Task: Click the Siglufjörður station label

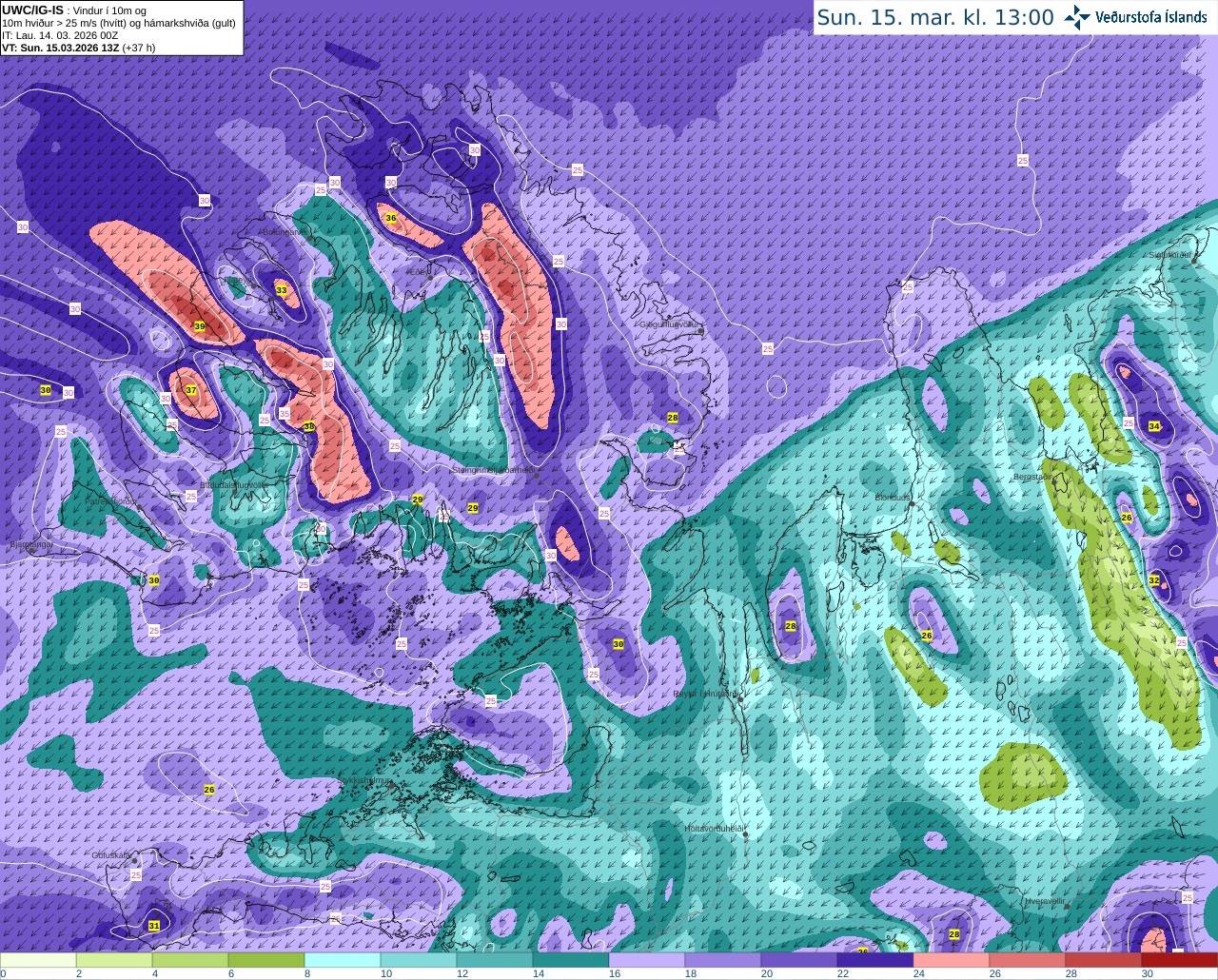Action: [x=1170, y=255]
